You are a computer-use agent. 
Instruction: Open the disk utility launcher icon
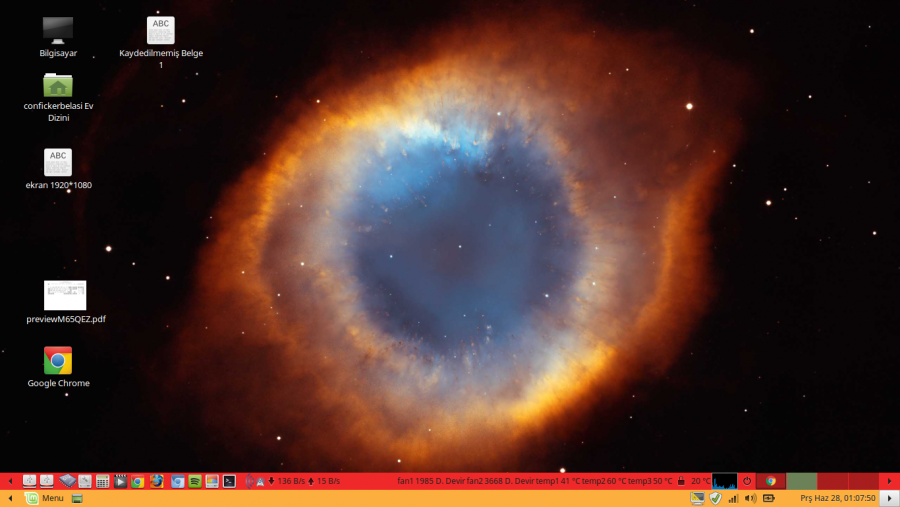pos(85,481)
